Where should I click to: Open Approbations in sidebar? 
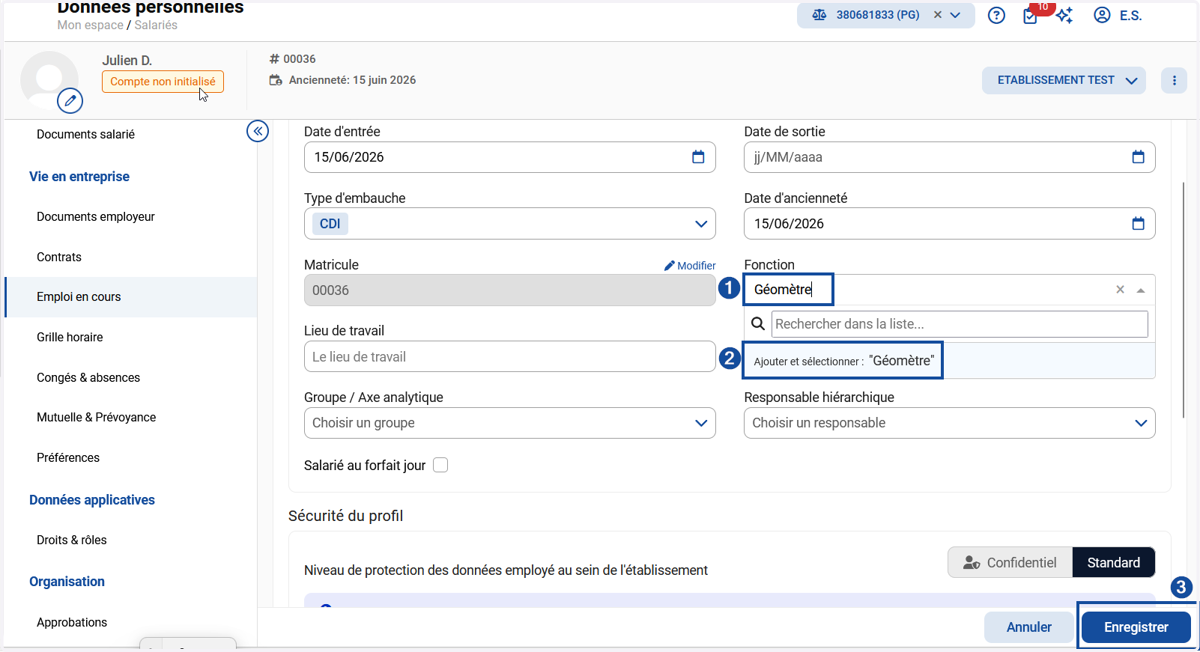72,622
